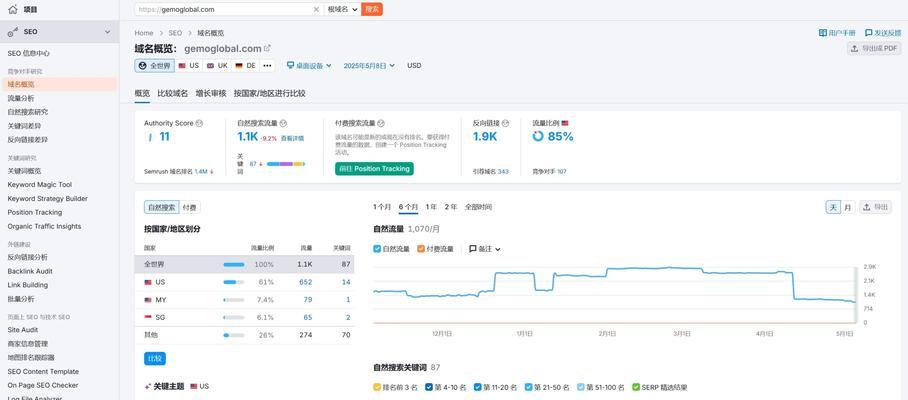
Task: Open the 桌面设备 device dropdown
Action: point(309,65)
